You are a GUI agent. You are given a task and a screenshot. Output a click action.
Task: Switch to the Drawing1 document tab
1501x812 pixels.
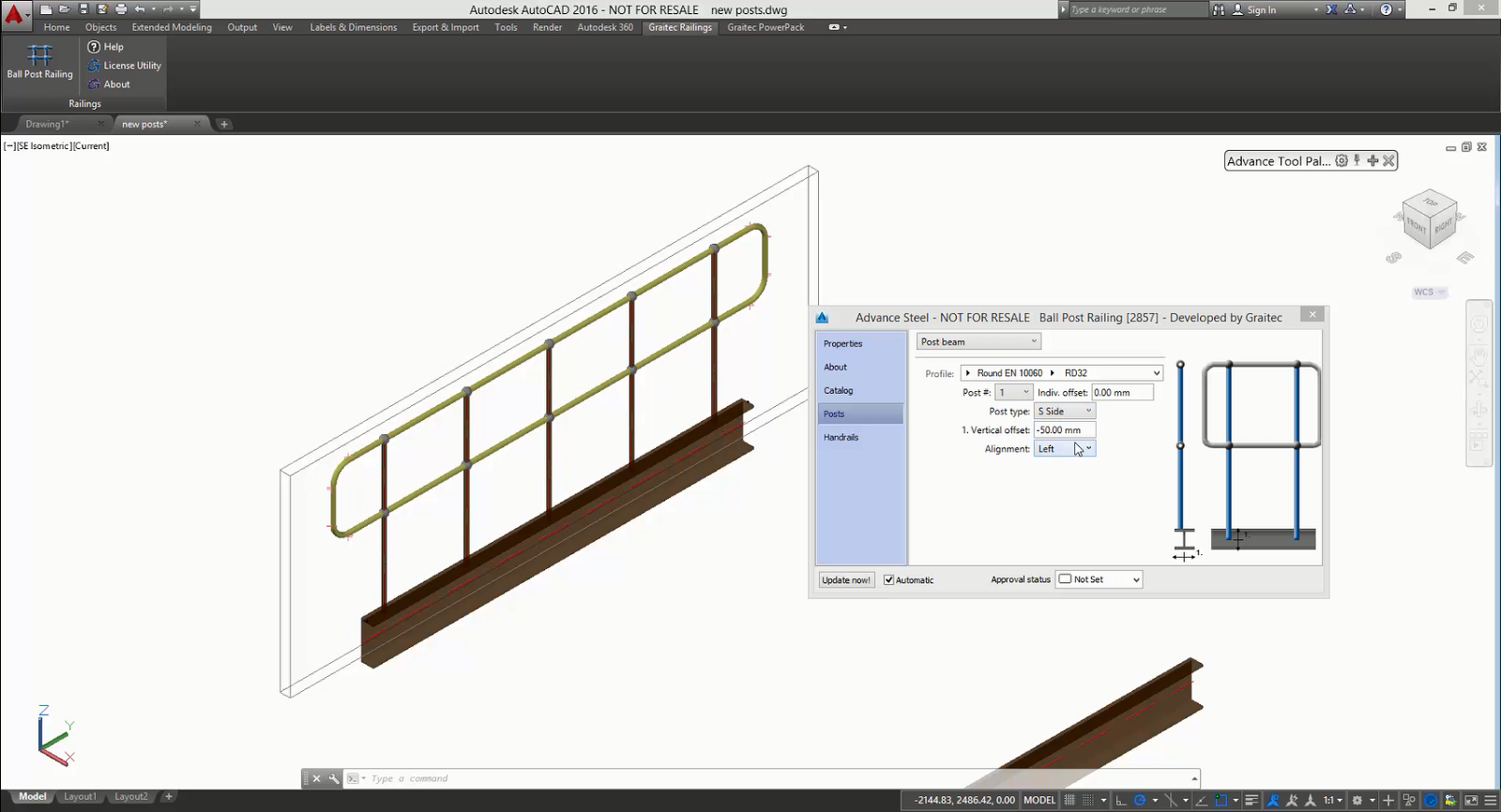(x=47, y=124)
